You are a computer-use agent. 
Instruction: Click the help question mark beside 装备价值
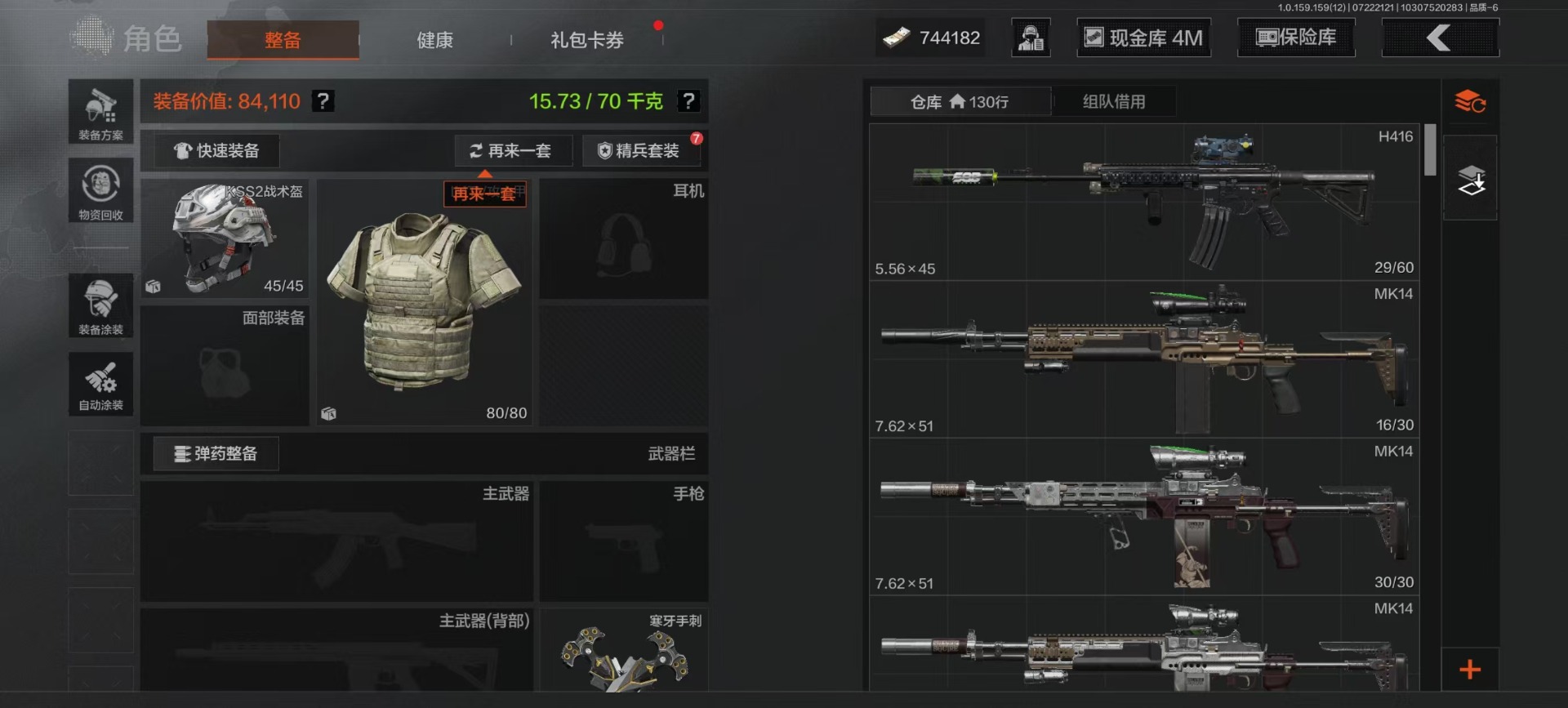(323, 101)
